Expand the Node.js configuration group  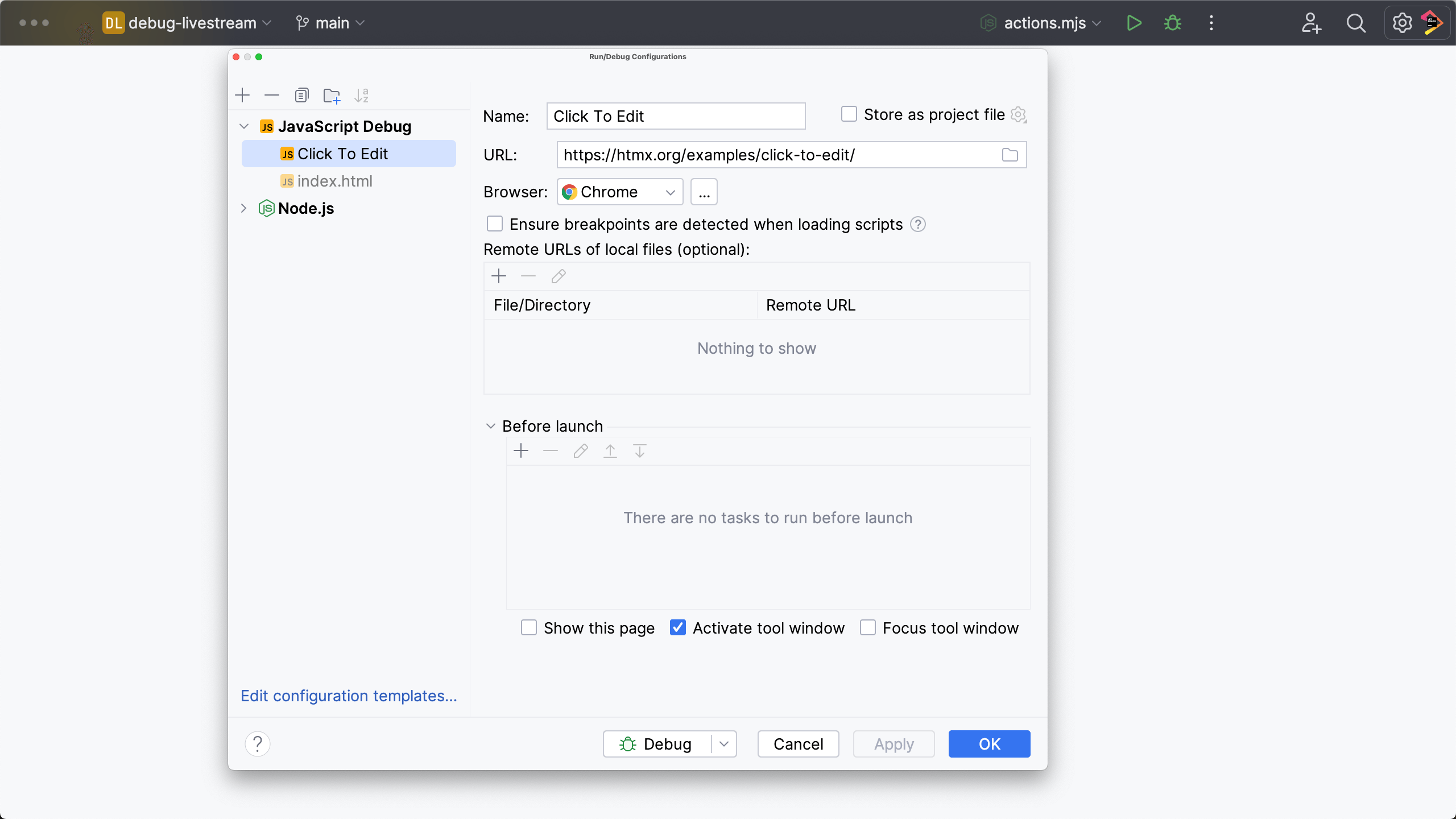click(244, 208)
